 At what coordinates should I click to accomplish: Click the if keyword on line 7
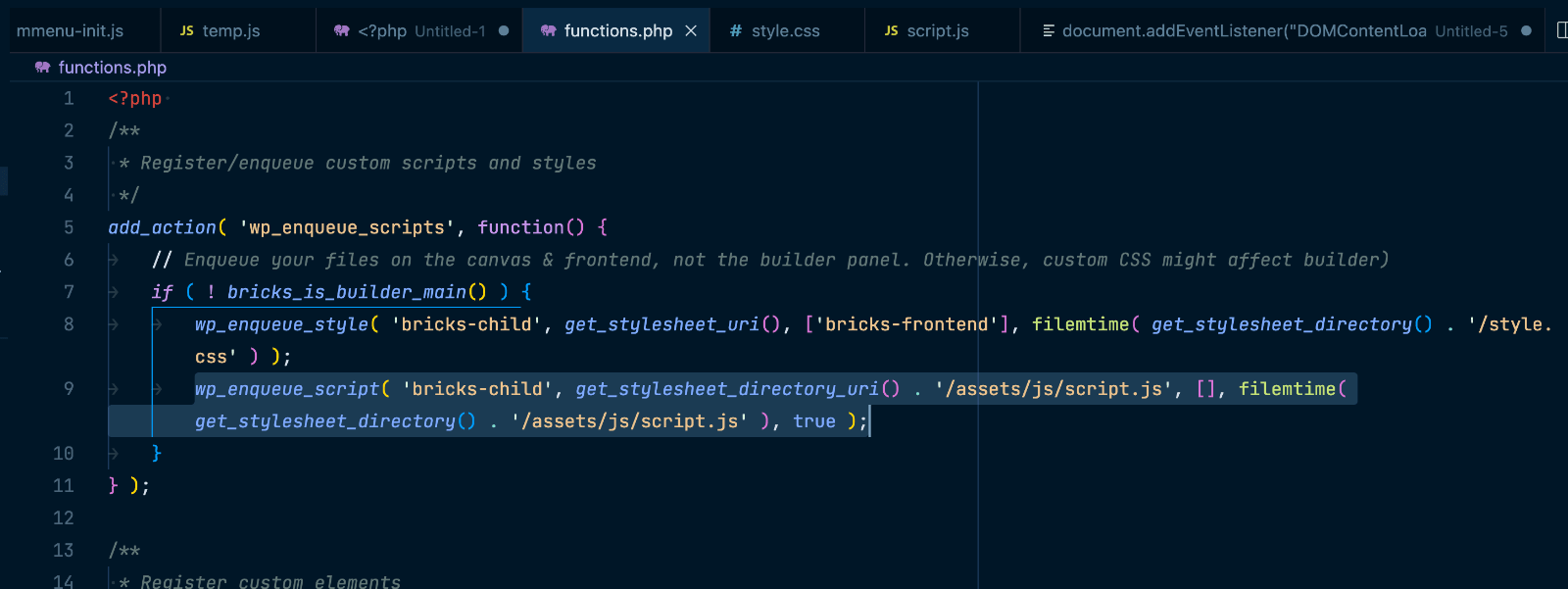click(x=162, y=292)
